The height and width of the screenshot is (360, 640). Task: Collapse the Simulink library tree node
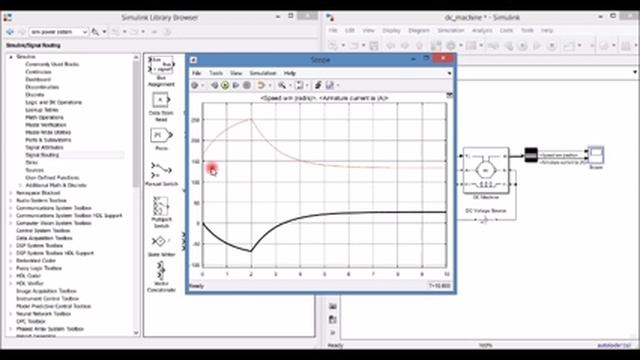(11, 57)
